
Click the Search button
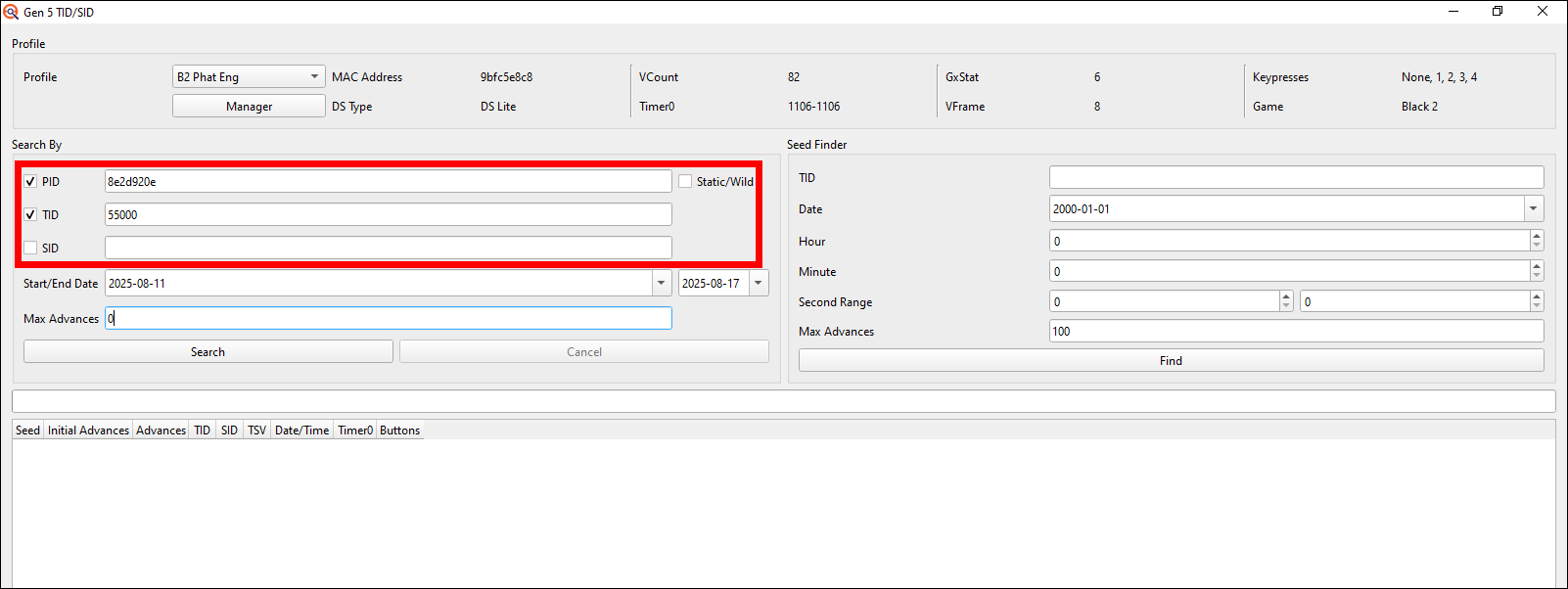click(208, 351)
